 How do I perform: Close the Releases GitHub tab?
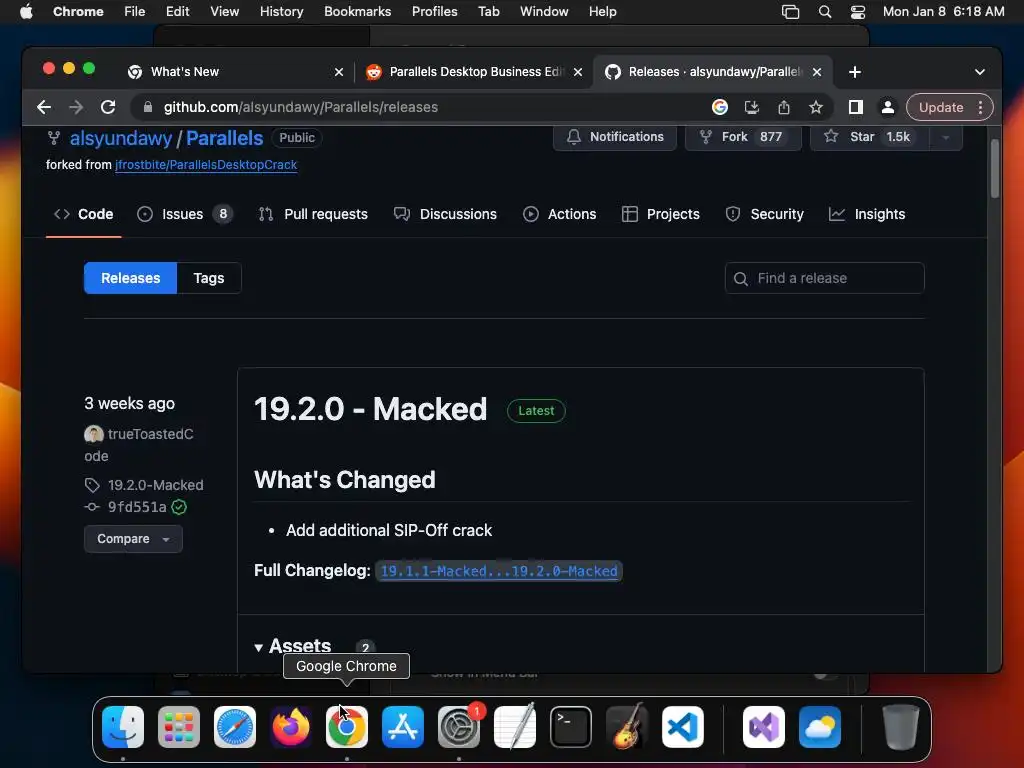click(816, 72)
